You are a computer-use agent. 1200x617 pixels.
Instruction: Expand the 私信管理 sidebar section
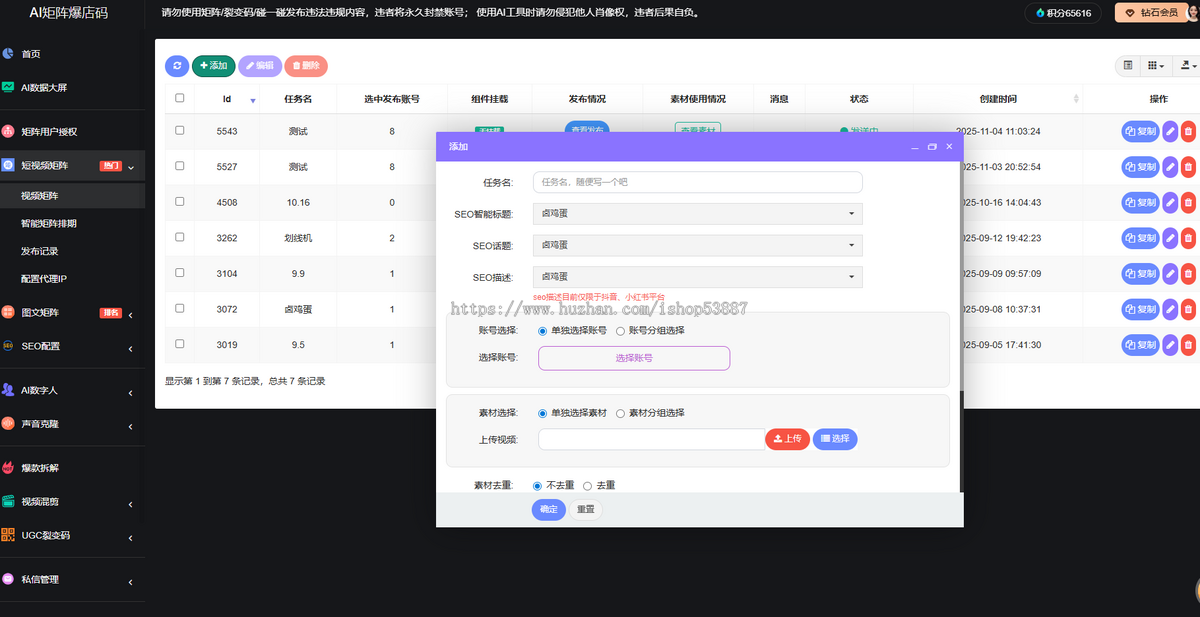(72, 579)
